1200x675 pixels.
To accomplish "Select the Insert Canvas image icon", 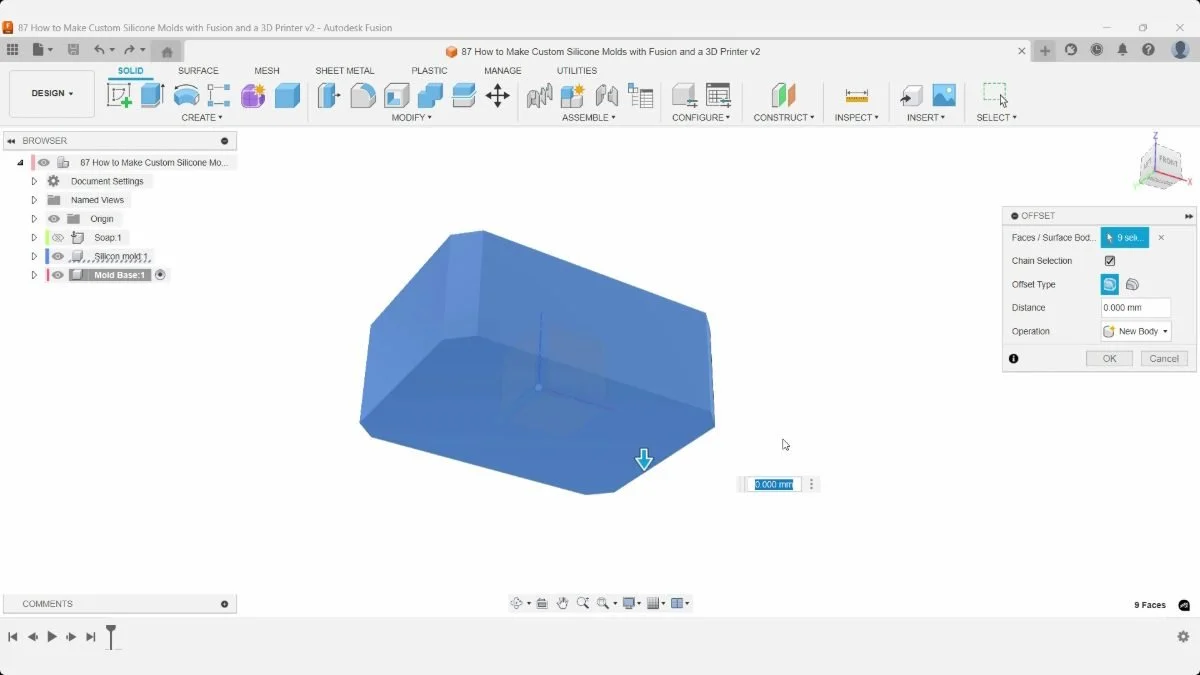I will 944,96.
